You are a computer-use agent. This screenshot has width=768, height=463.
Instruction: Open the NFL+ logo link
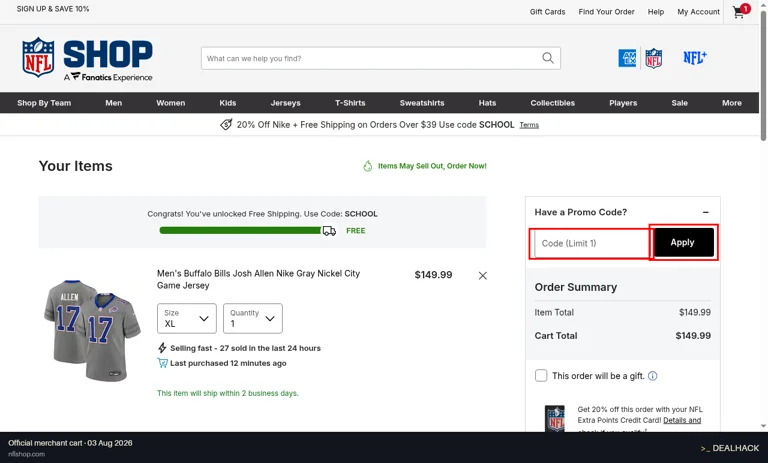695,58
